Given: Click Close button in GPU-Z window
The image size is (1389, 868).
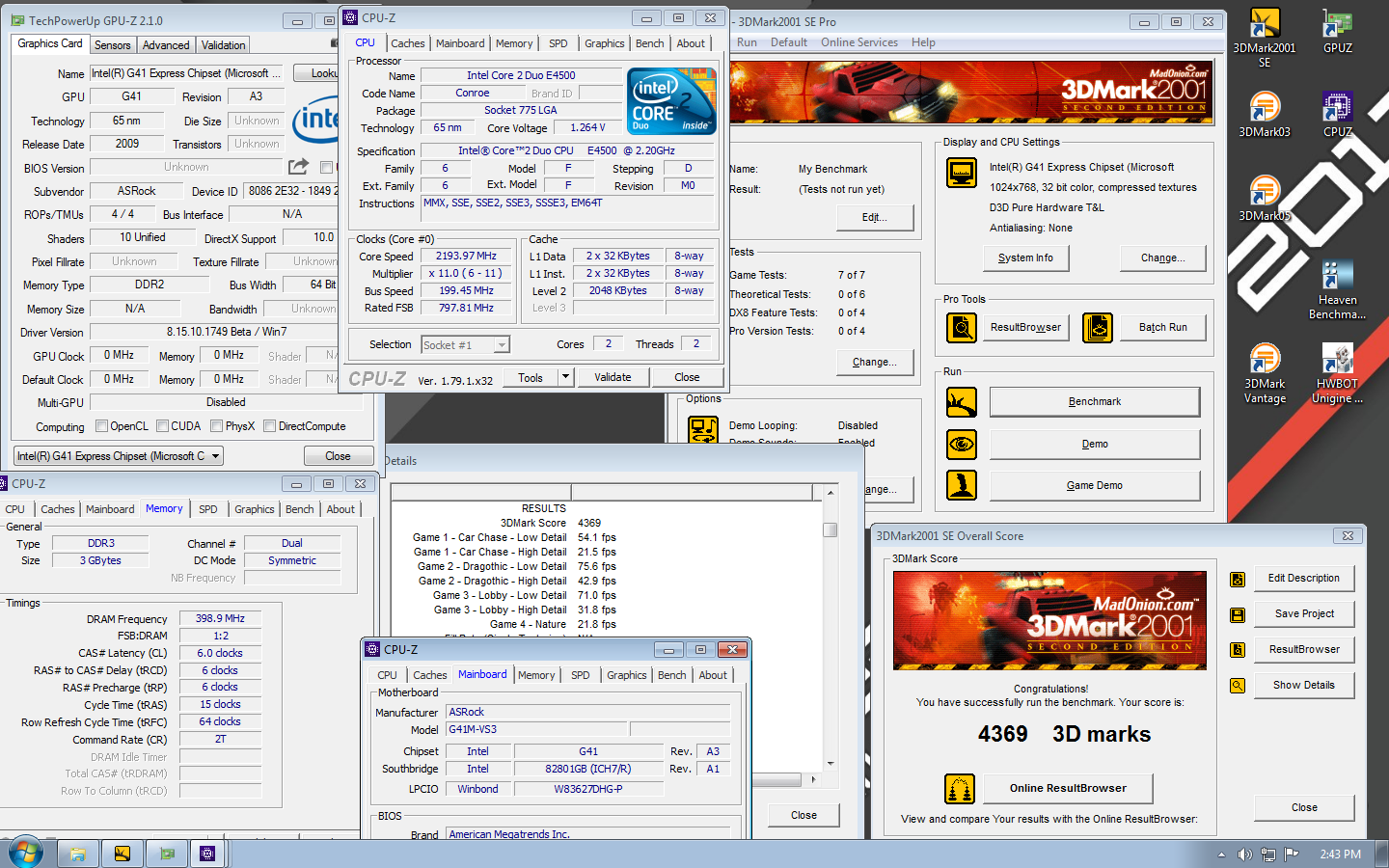Looking at the screenshot, I should [338, 456].
